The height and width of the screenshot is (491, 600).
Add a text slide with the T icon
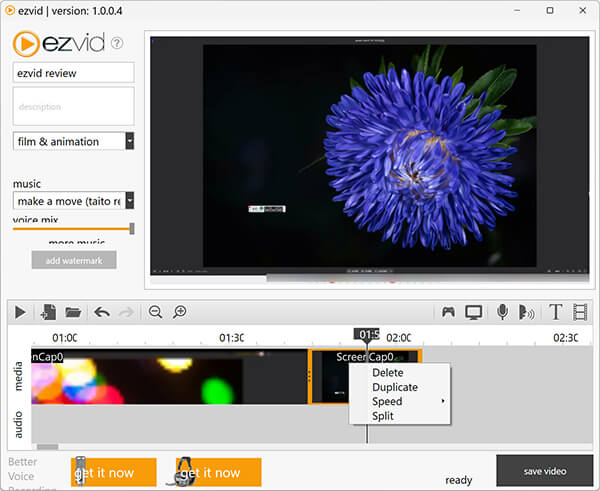tap(556, 312)
